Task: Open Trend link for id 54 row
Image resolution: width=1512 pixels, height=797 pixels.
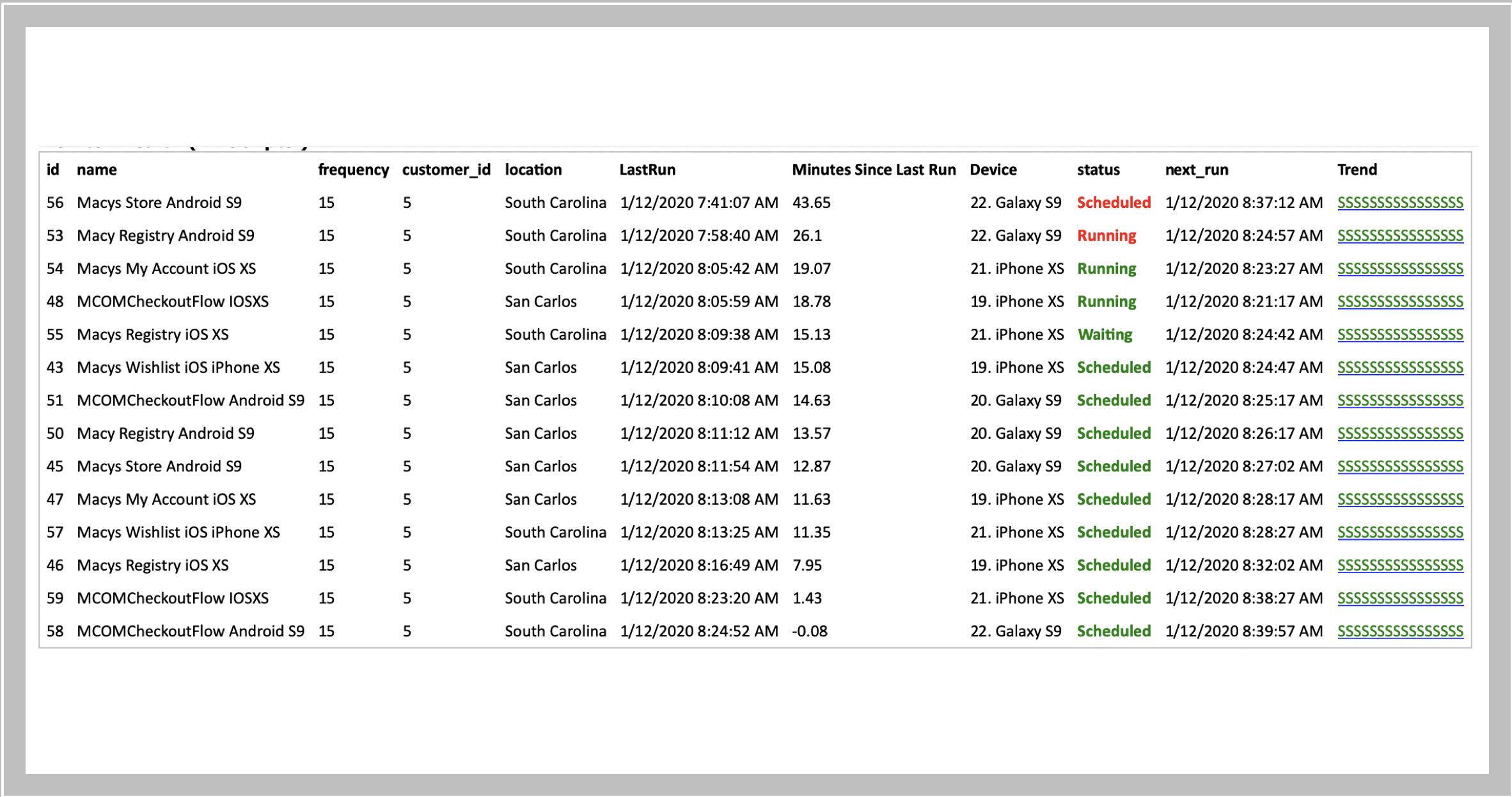Action: pyautogui.click(x=1400, y=269)
